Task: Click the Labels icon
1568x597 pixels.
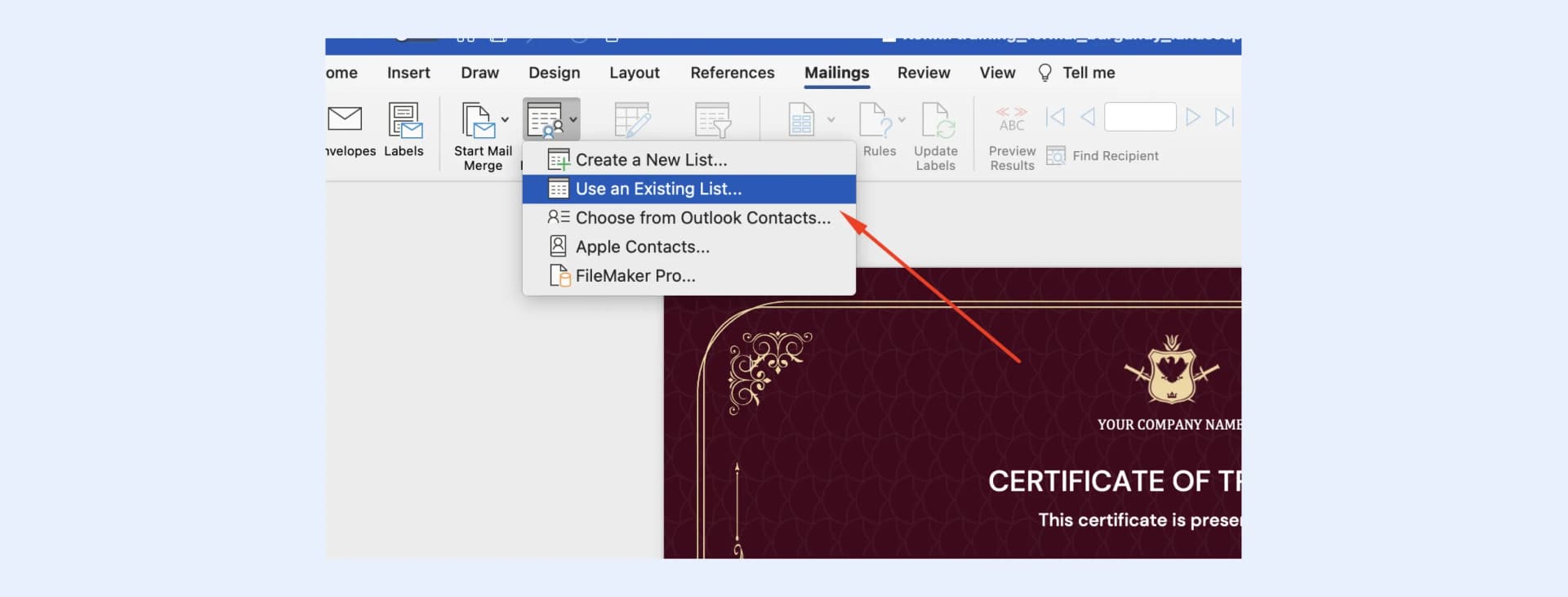Action: [404, 120]
